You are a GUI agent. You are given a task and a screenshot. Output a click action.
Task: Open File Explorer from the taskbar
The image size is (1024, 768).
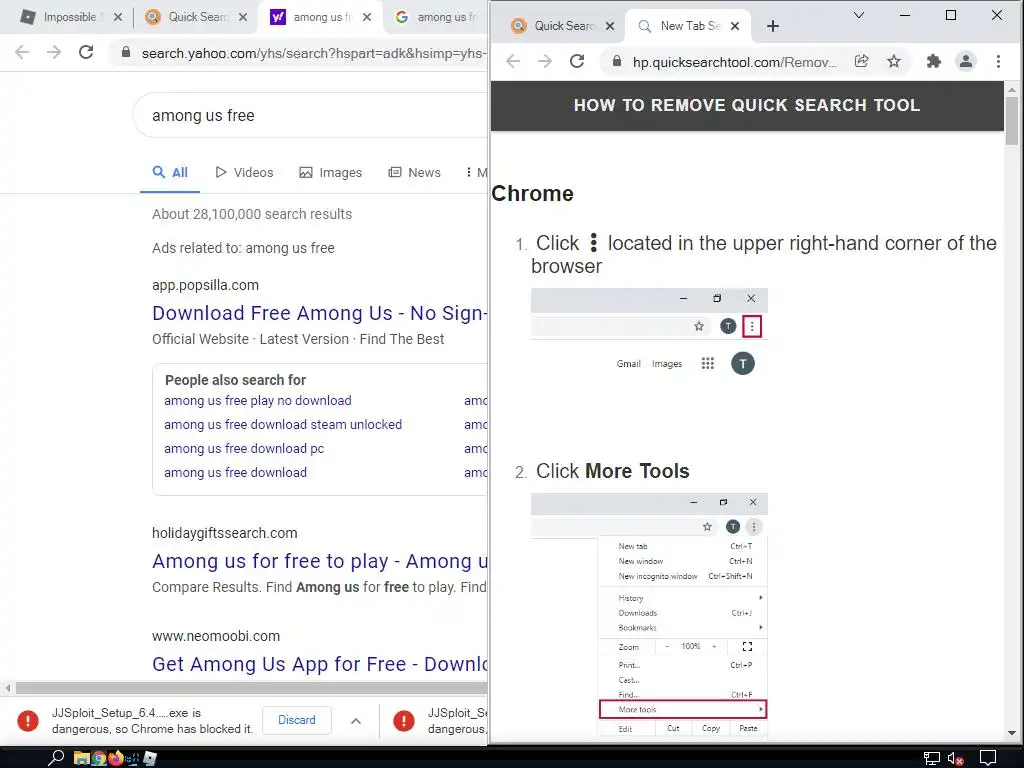[x=81, y=758]
